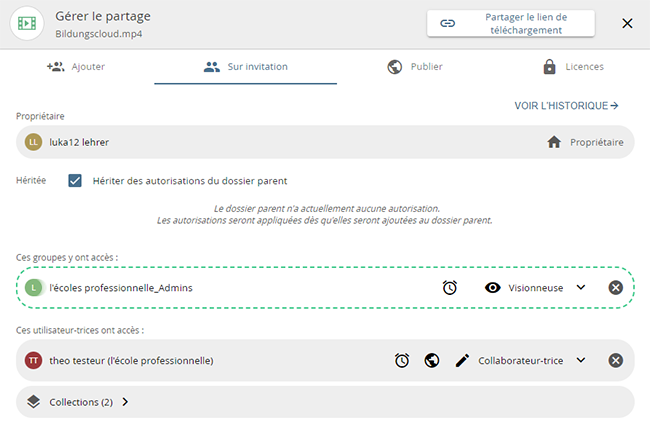Viewport: 650px width, 423px height.
Task: Click Partager le lien de téléchargement button
Action: [x=511, y=23]
